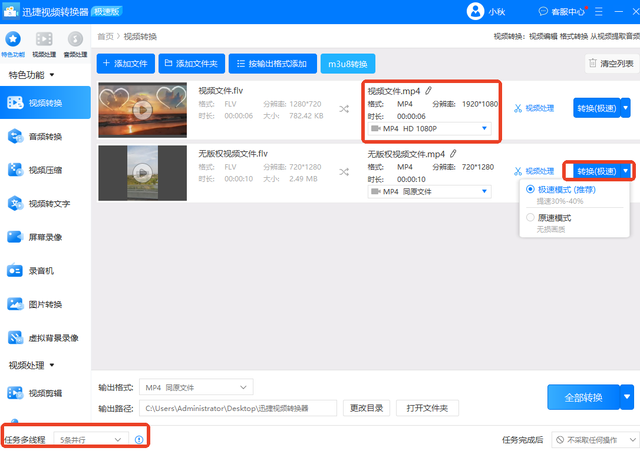Open MP4 HD 1080P format dropdown

pyautogui.click(x=429, y=129)
